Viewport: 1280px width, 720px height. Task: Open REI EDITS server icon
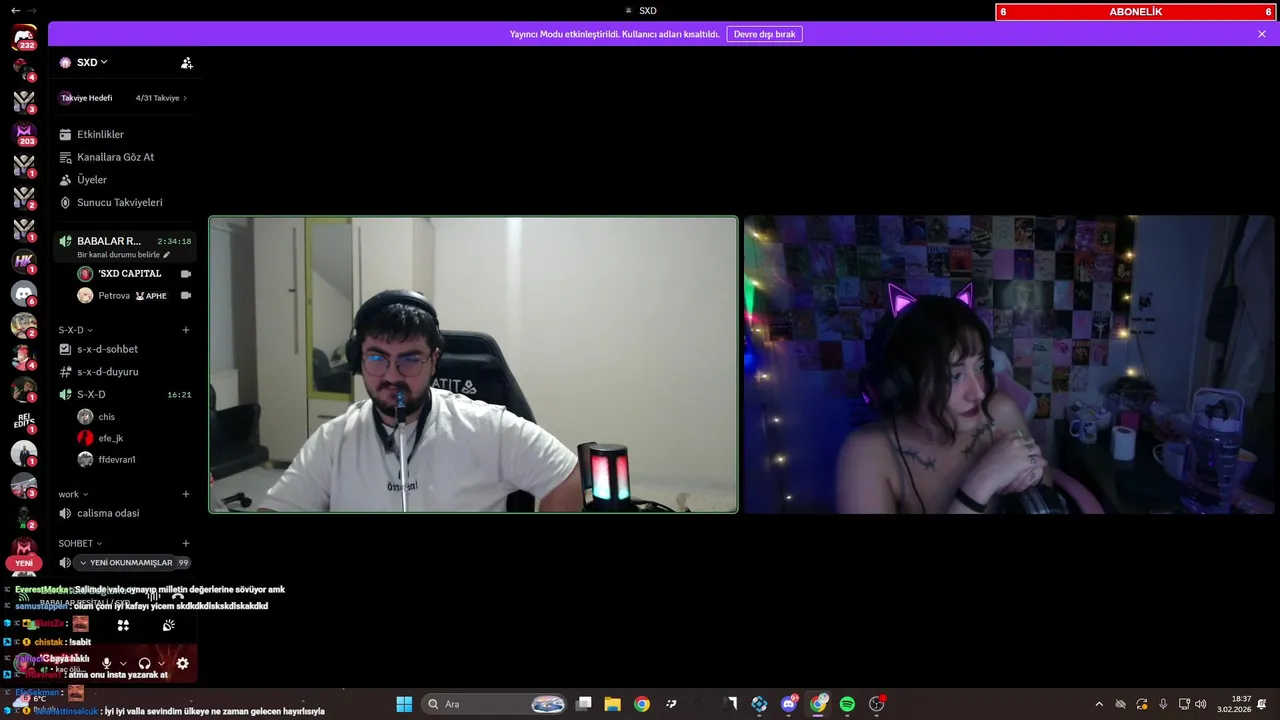click(x=24, y=421)
